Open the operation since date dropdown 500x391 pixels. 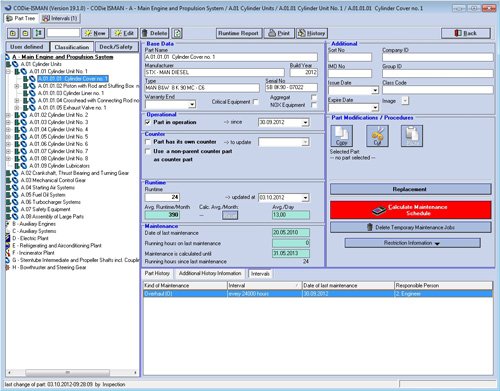tap(305, 123)
